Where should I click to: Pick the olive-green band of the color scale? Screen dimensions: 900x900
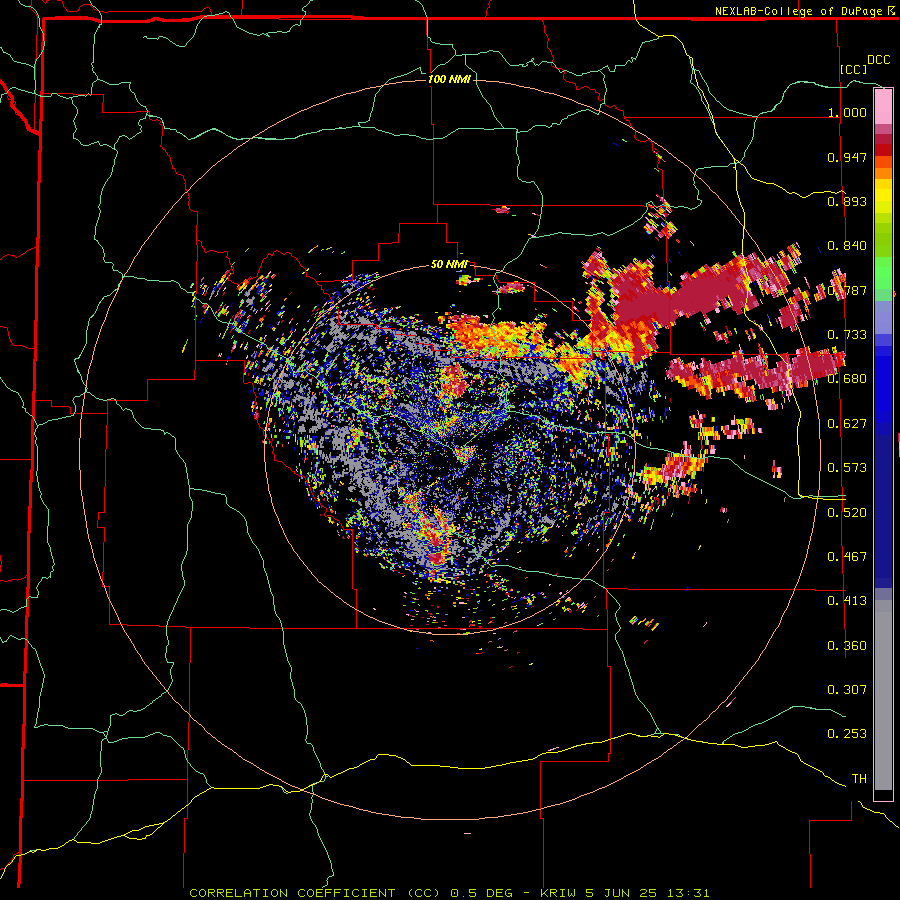(x=883, y=240)
